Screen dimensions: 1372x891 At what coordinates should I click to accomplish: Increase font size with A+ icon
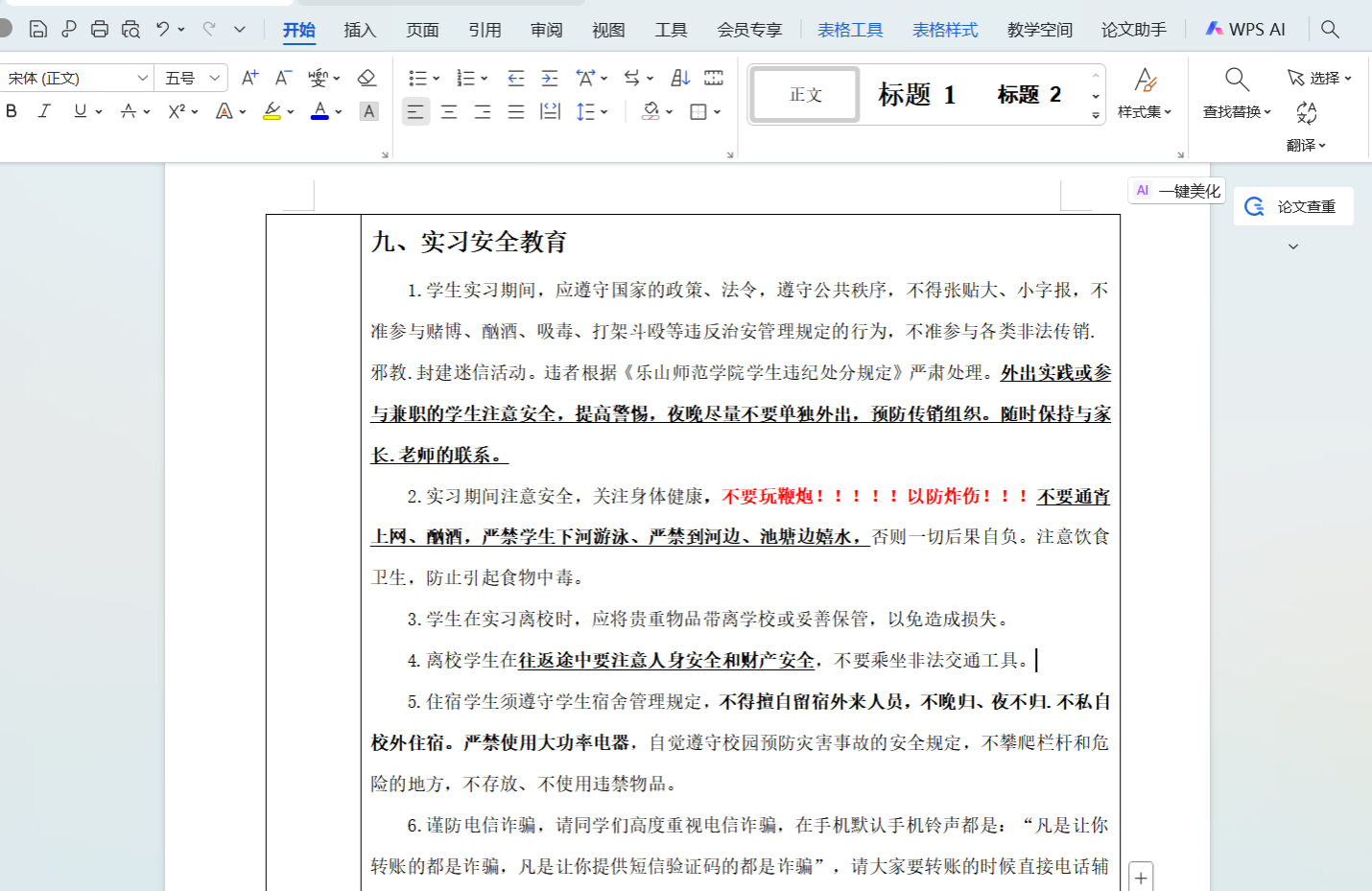coord(249,78)
